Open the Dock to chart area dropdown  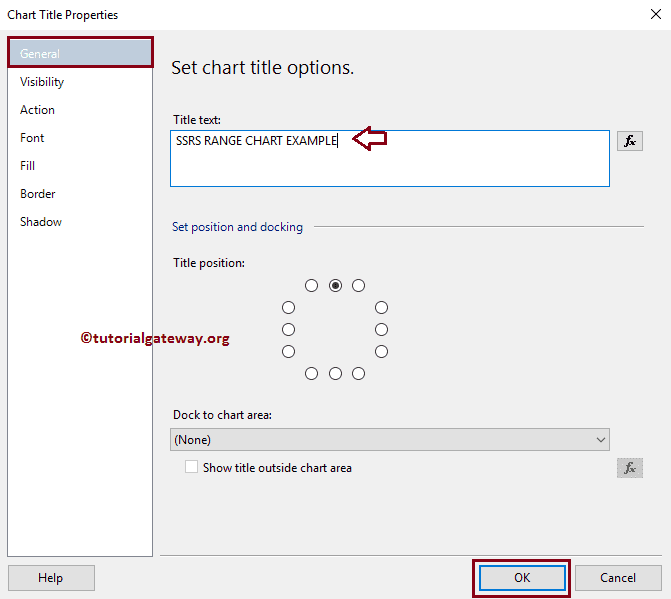click(x=390, y=439)
